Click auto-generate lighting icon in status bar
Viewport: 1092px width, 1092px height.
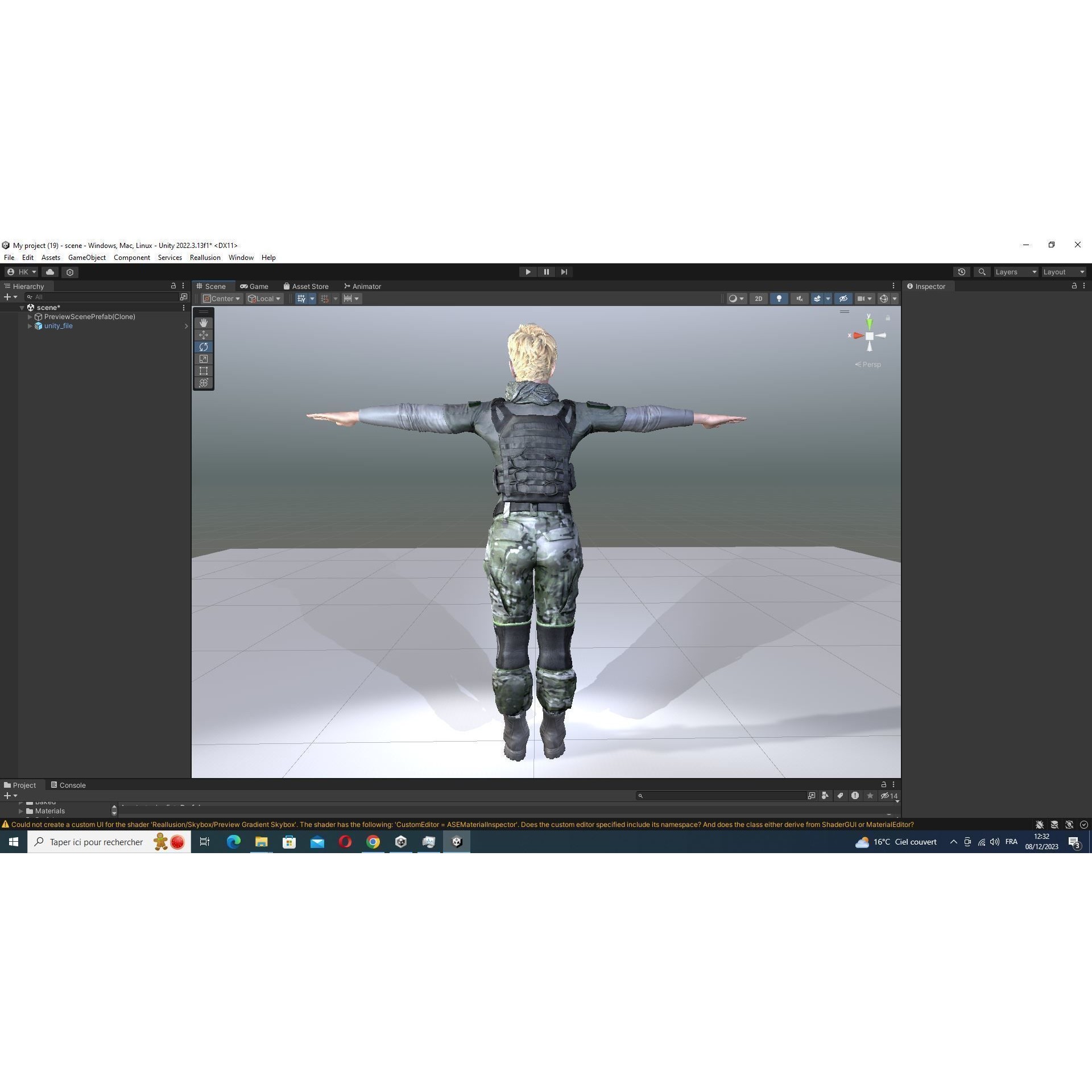coord(1069,825)
